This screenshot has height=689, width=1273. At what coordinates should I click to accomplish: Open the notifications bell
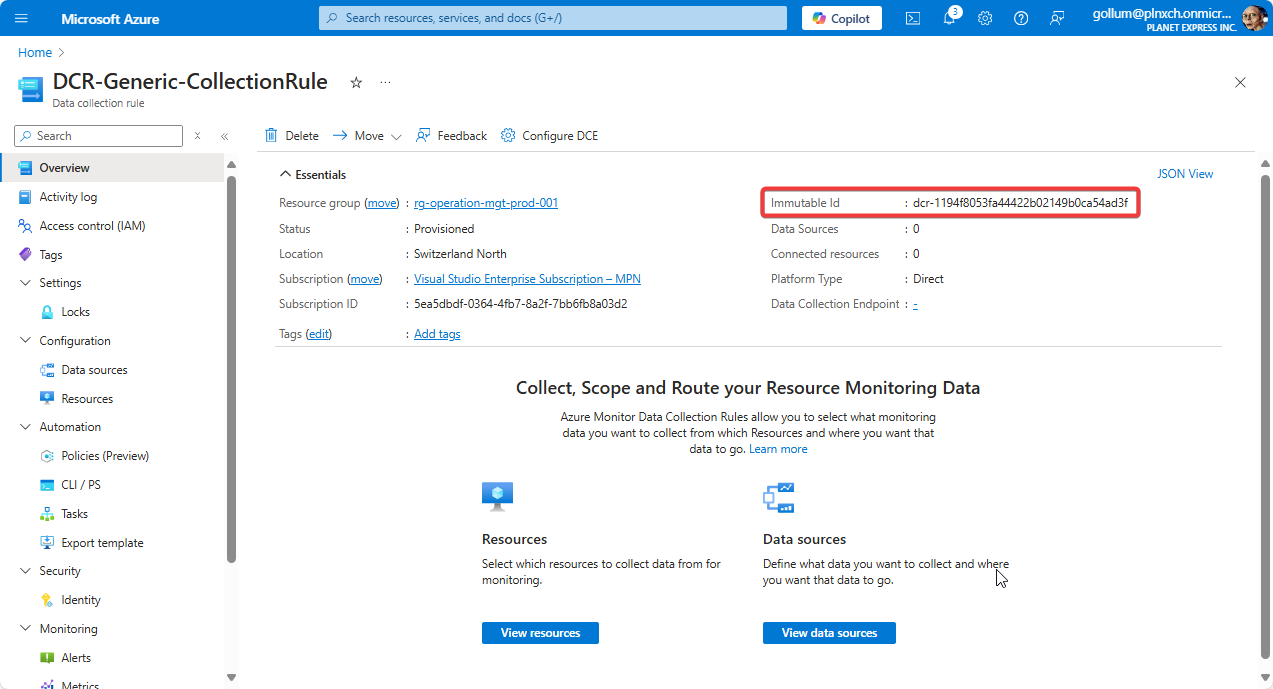949,18
